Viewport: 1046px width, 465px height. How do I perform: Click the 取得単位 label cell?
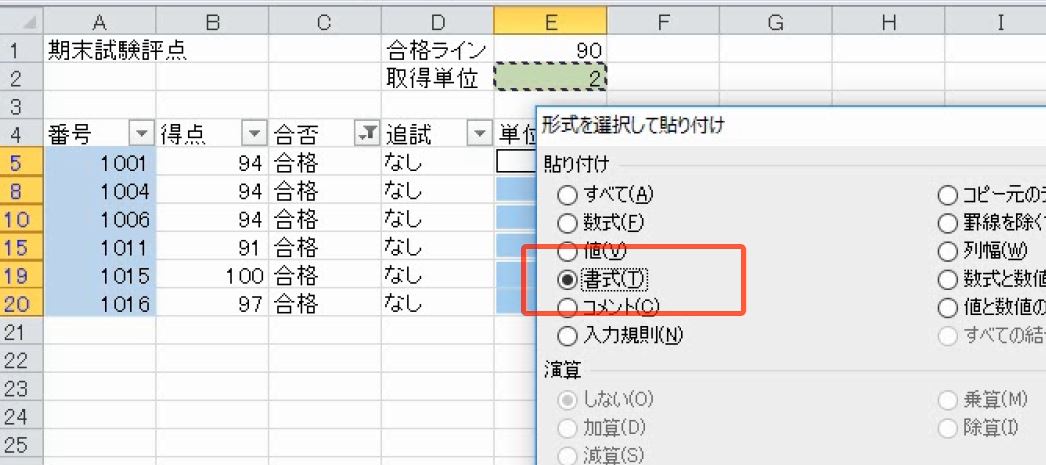tap(438, 78)
